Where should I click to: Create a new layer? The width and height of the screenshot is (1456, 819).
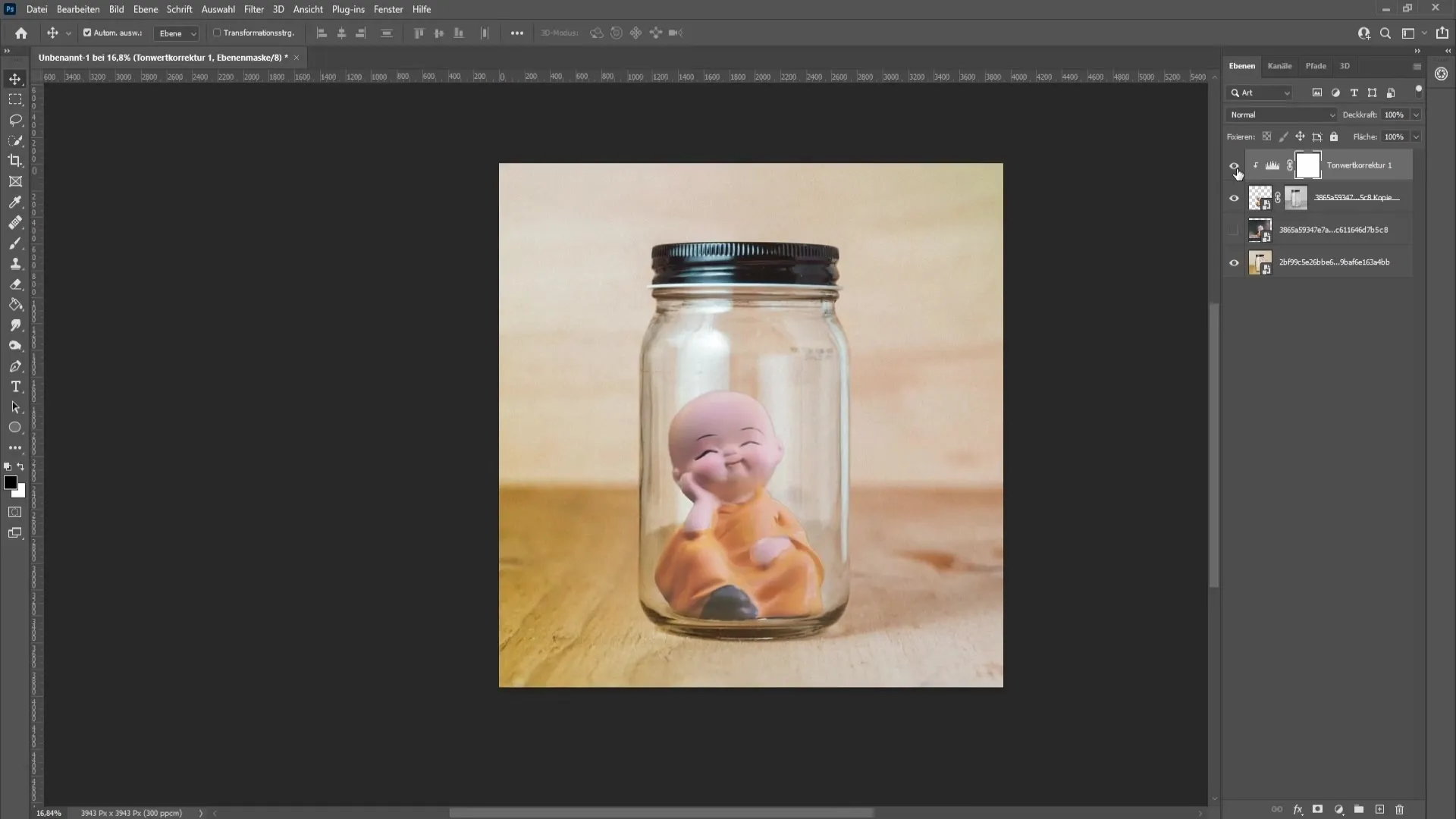click(1379, 810)
